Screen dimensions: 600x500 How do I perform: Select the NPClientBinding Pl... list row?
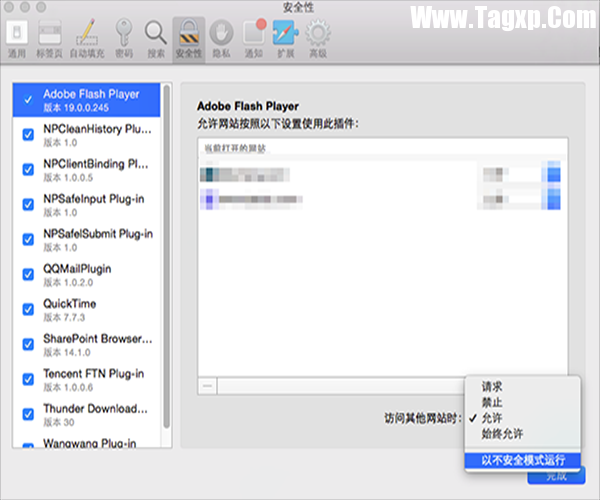pyautogui.click(x=86, y=169)
